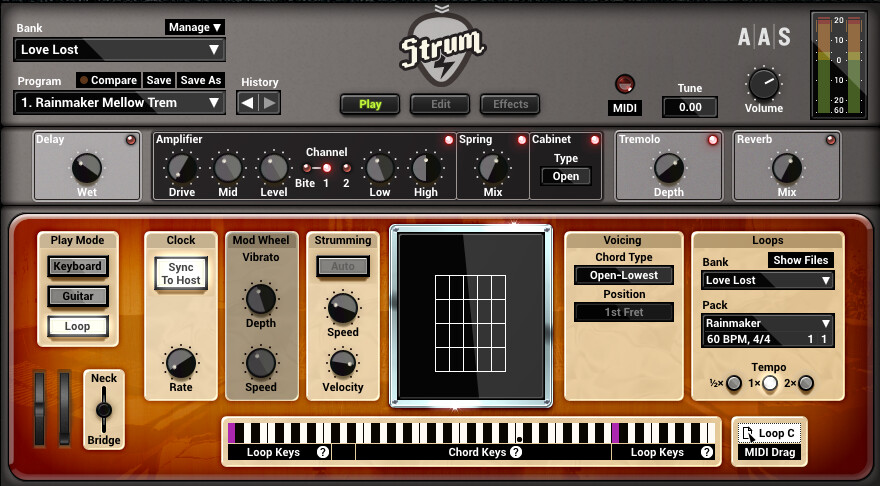The image size is (880, 486).
Task: Go back in program History
Action: [248, 103]
